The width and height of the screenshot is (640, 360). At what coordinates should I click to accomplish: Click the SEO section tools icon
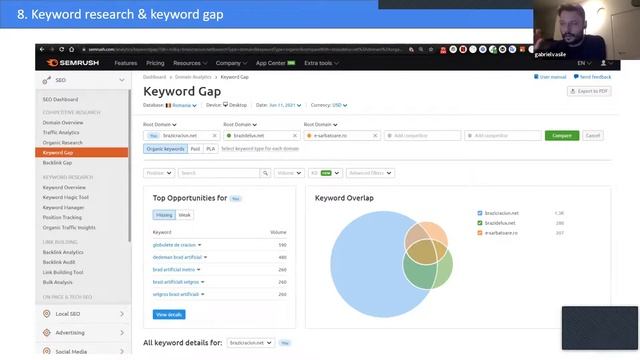[47, 80]
